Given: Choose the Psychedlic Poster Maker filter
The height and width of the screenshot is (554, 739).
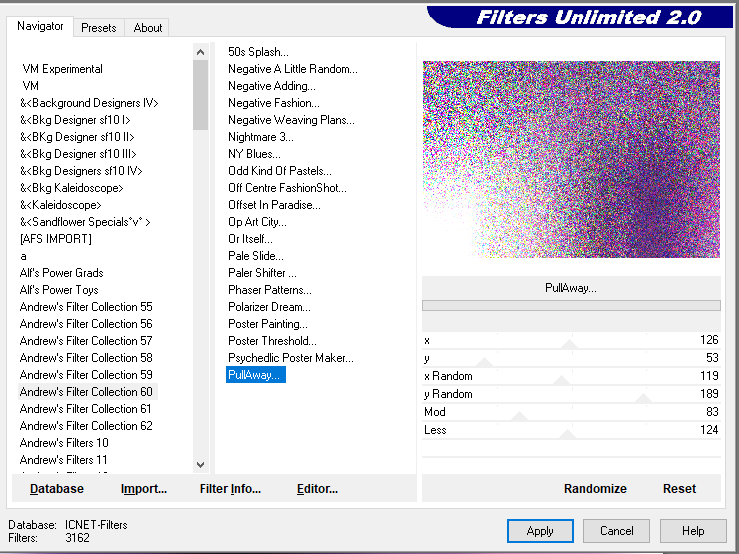Looking at the screenshot, I should (x=291, y=358).
